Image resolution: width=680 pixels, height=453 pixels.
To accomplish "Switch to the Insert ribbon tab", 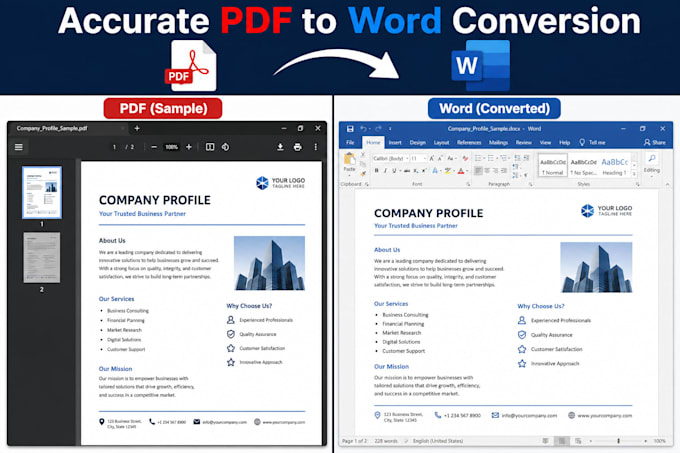I will [x=395, y=143].
